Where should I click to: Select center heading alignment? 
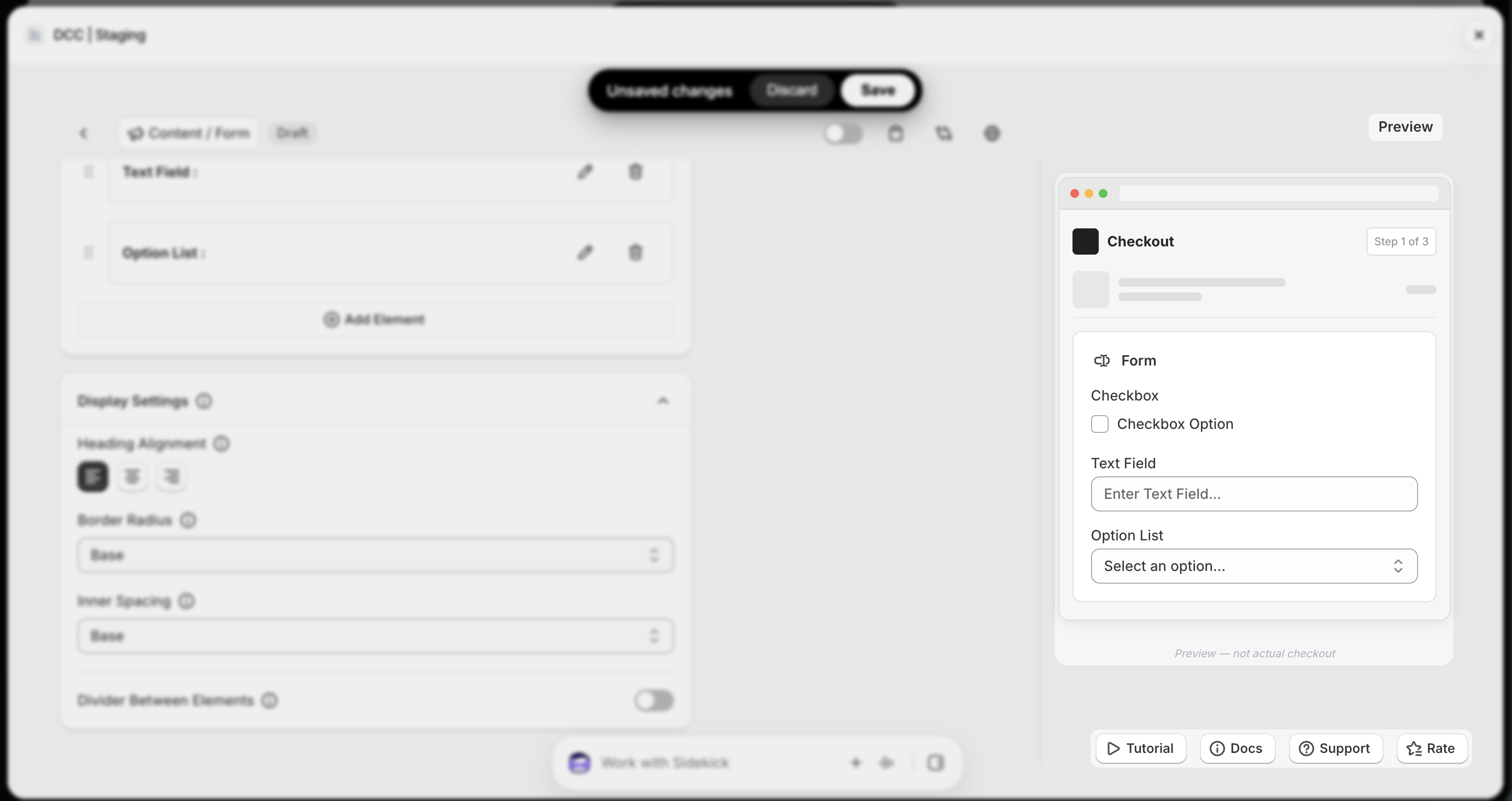[132, 476]
